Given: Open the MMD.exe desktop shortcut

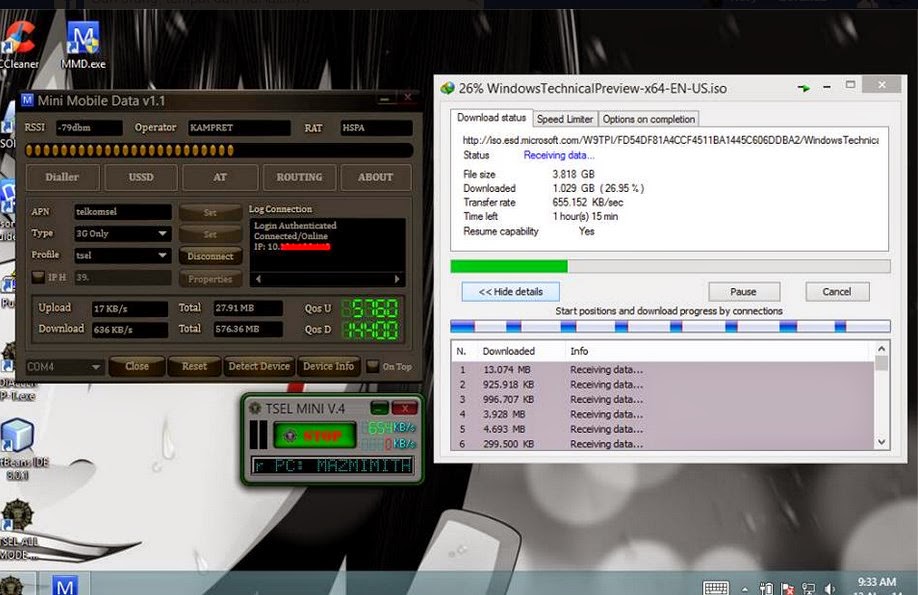Looking at the screenshot, I should 83,45.
